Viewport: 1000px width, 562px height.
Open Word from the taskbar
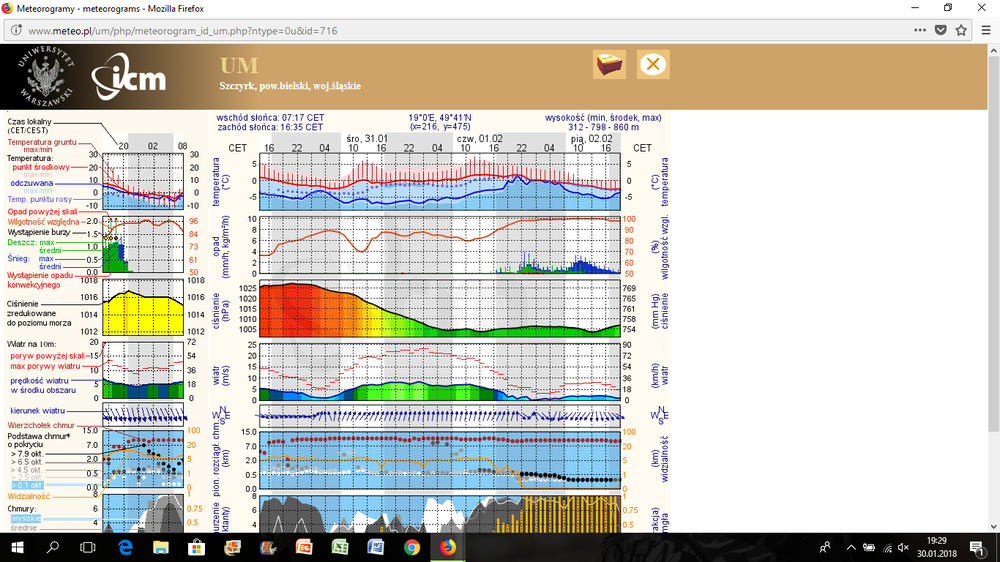376,547
